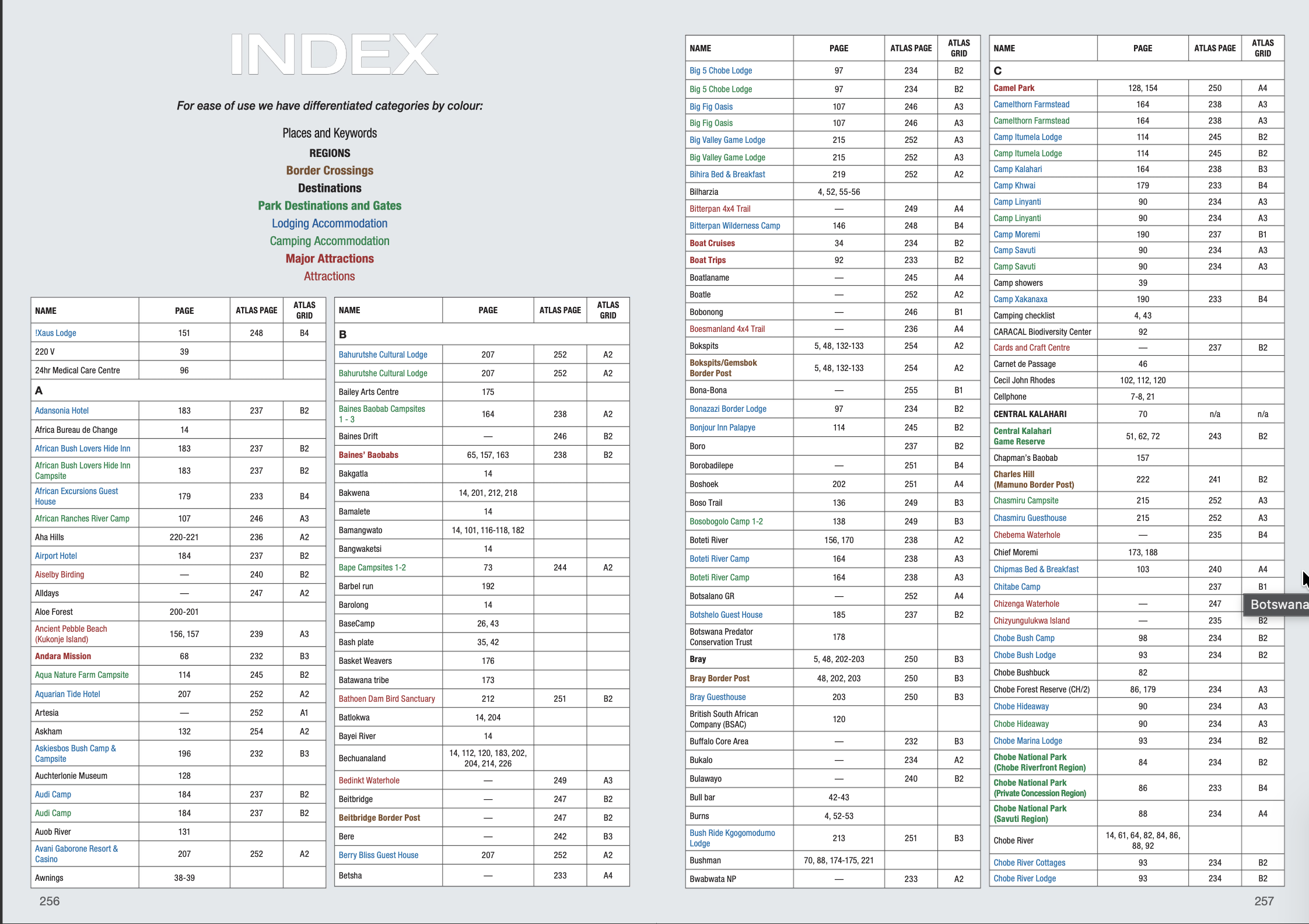The height and width of the screenshot is (924, 1309).
Task: Click Bitterpan Wilderness Camp entry
Action: click(734, 226)
